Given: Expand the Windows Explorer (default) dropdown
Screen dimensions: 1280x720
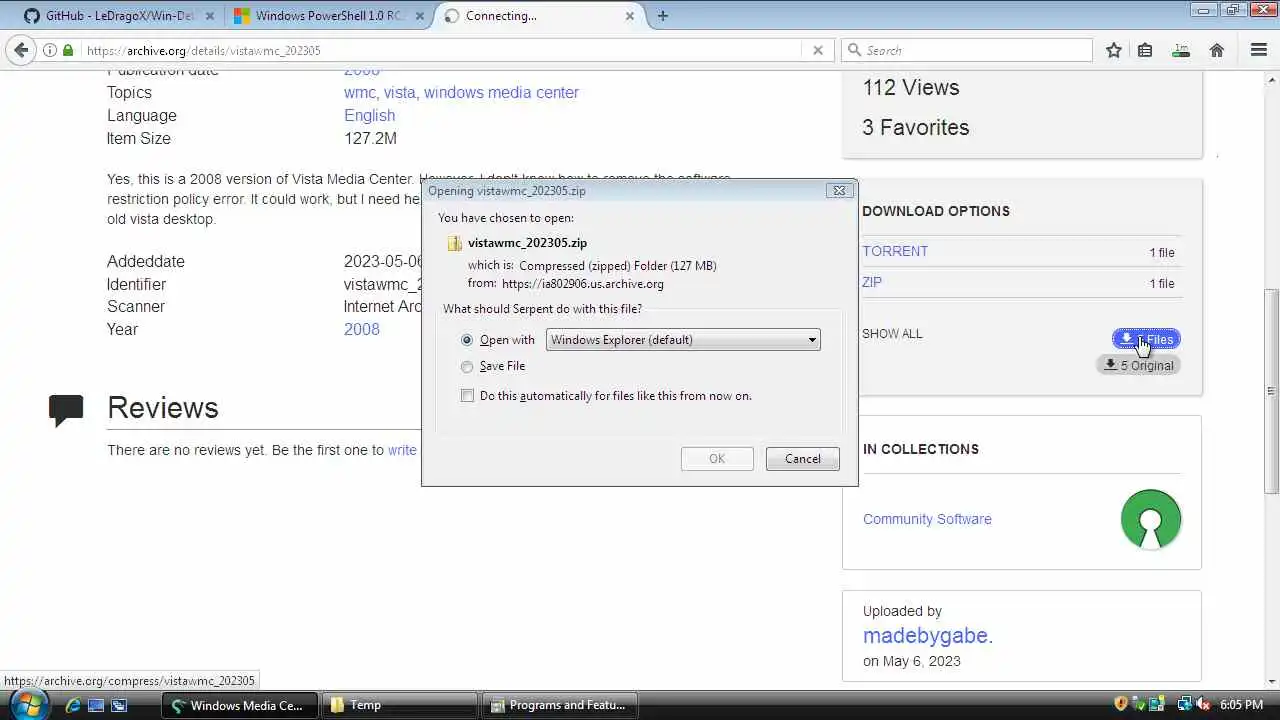Looking at the screenshot, I should point(683,340).
